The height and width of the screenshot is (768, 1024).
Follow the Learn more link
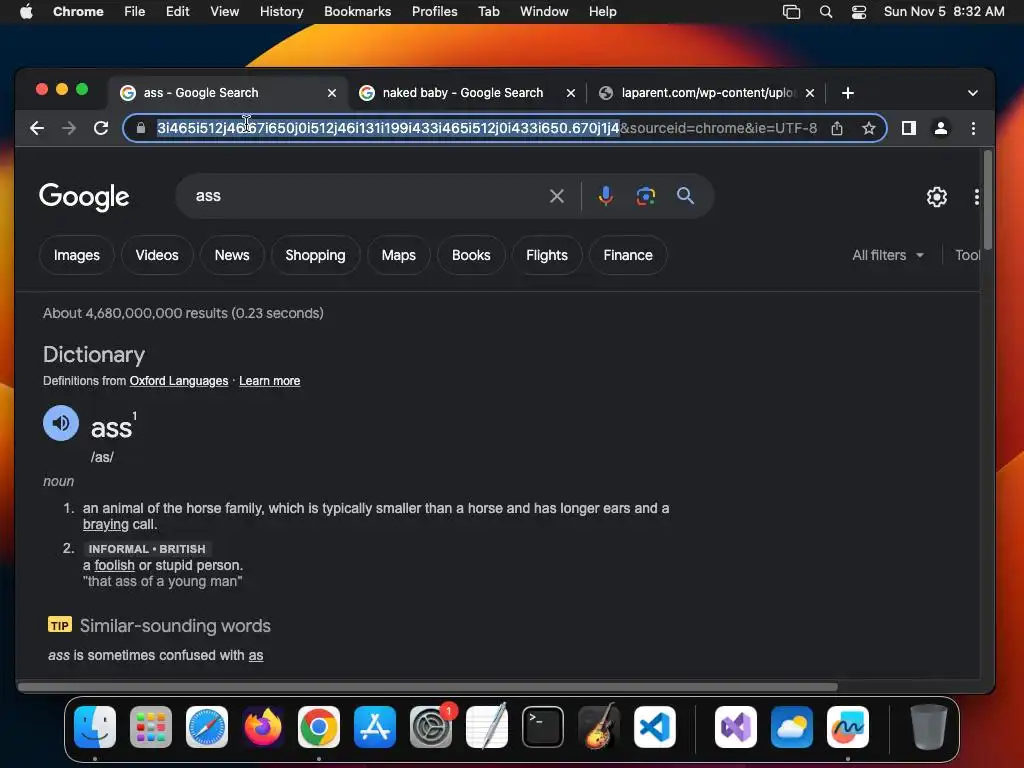coord(270,381)
